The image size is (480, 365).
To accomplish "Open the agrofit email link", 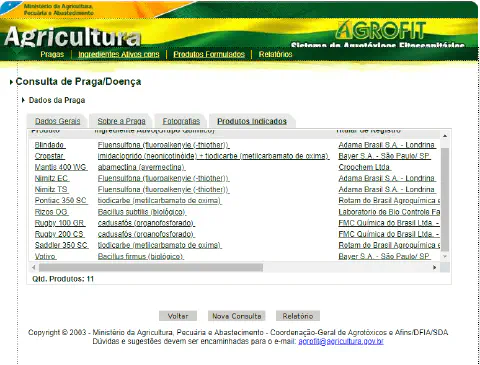I will pos(341,341).
